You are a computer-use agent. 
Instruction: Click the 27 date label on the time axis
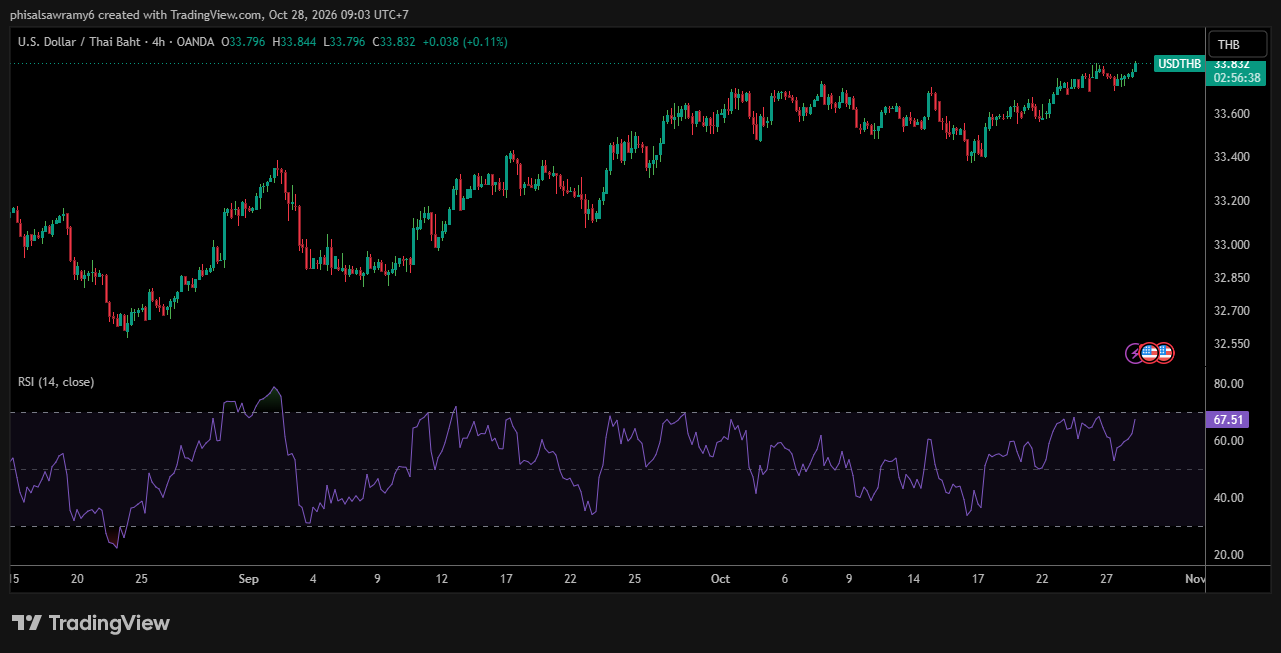(1107, 579)
